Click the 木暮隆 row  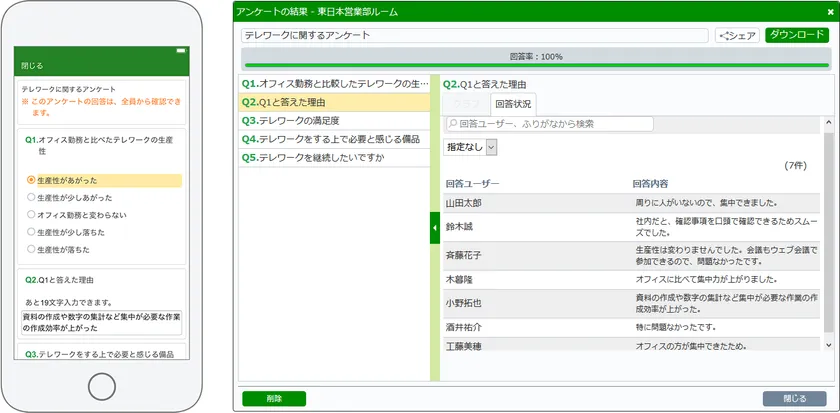click(x=632, y=280)
